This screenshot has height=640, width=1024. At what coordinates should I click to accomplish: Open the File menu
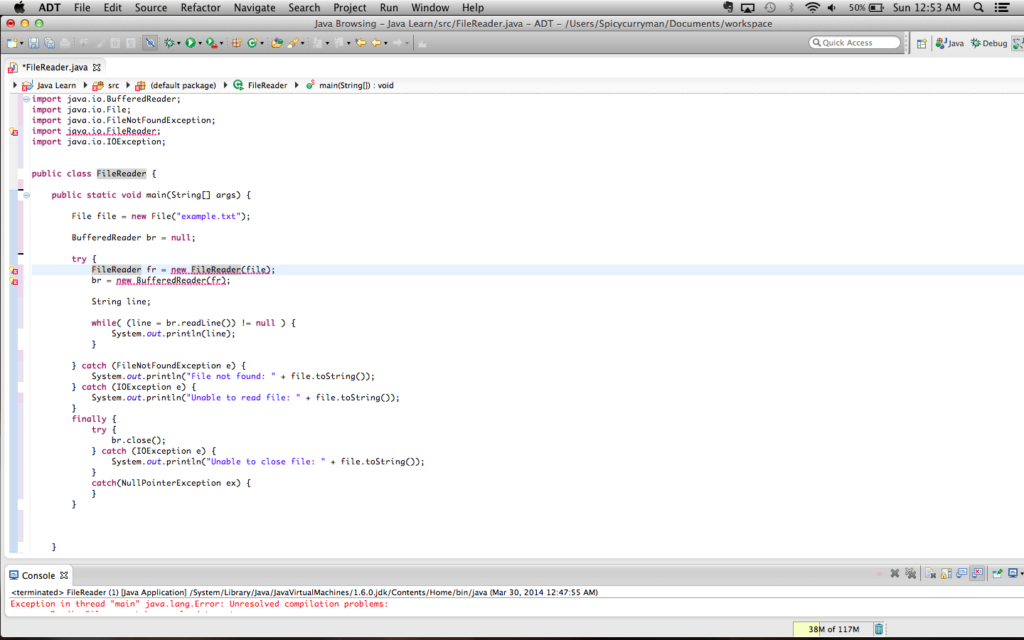click(x=82, y=8)
